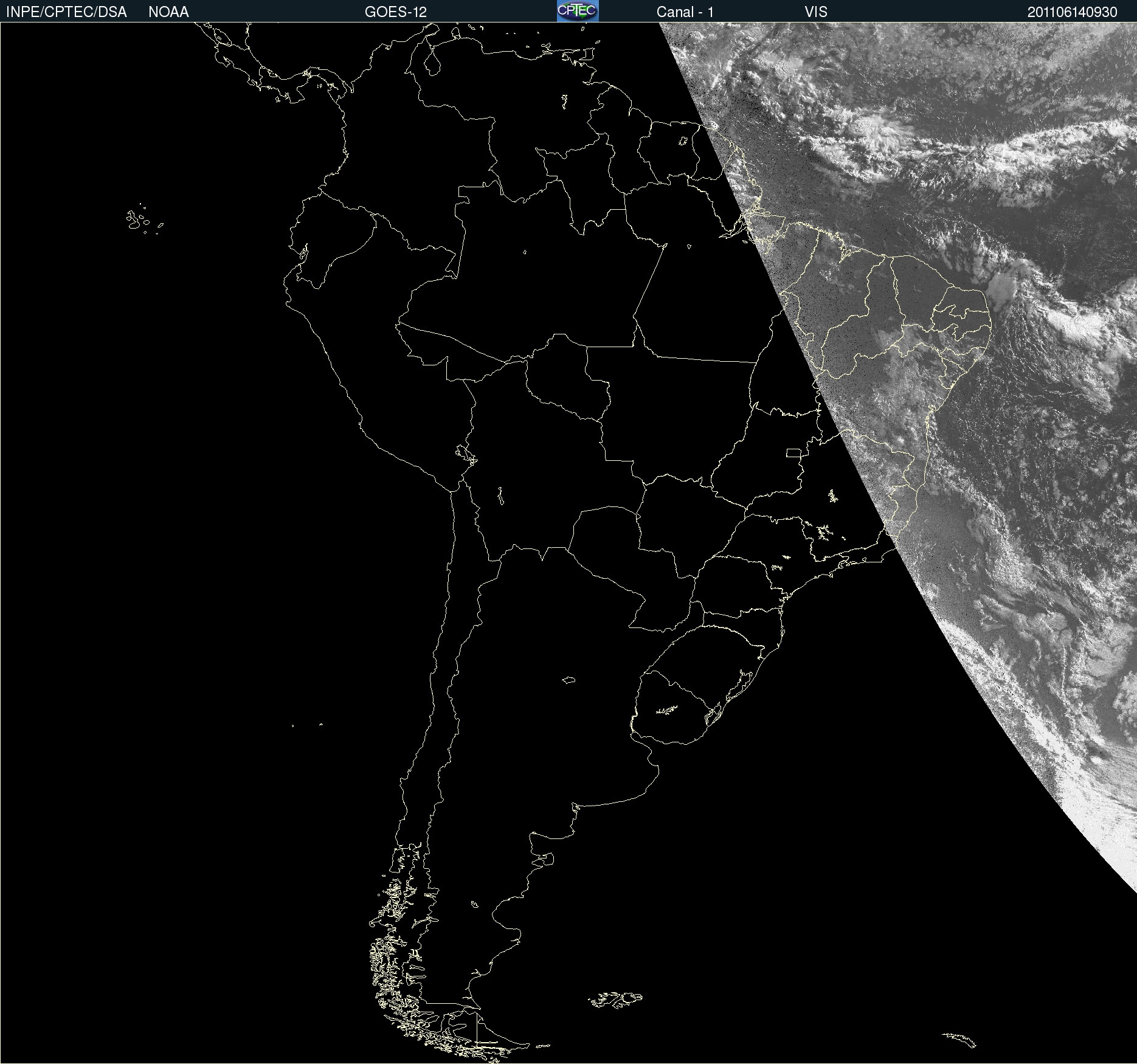
Task: Click the GOES-12 satellite name
Action: click(396, 12)
